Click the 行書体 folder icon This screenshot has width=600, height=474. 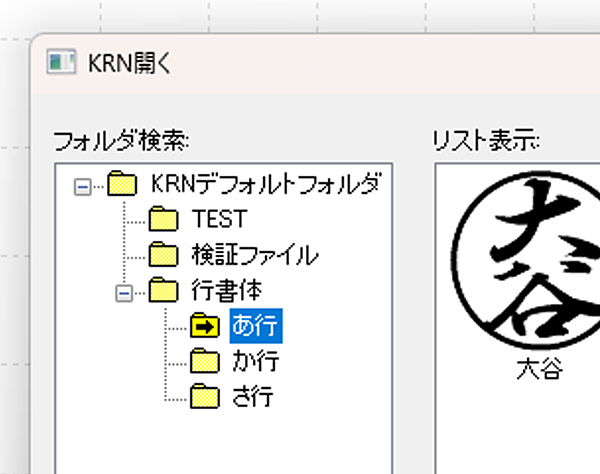[163, 290]
